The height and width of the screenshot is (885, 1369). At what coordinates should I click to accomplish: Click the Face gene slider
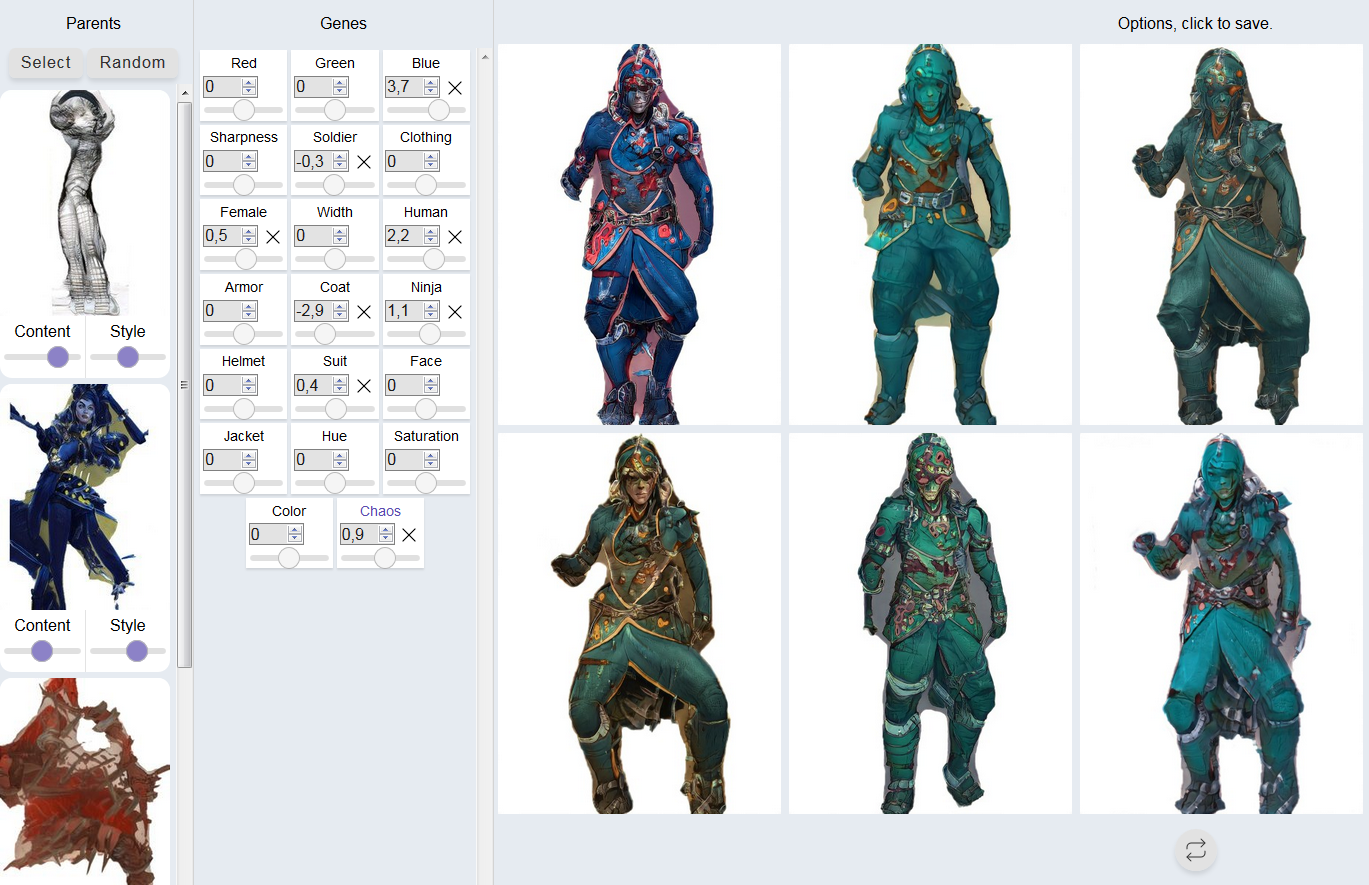coord(426,409)
